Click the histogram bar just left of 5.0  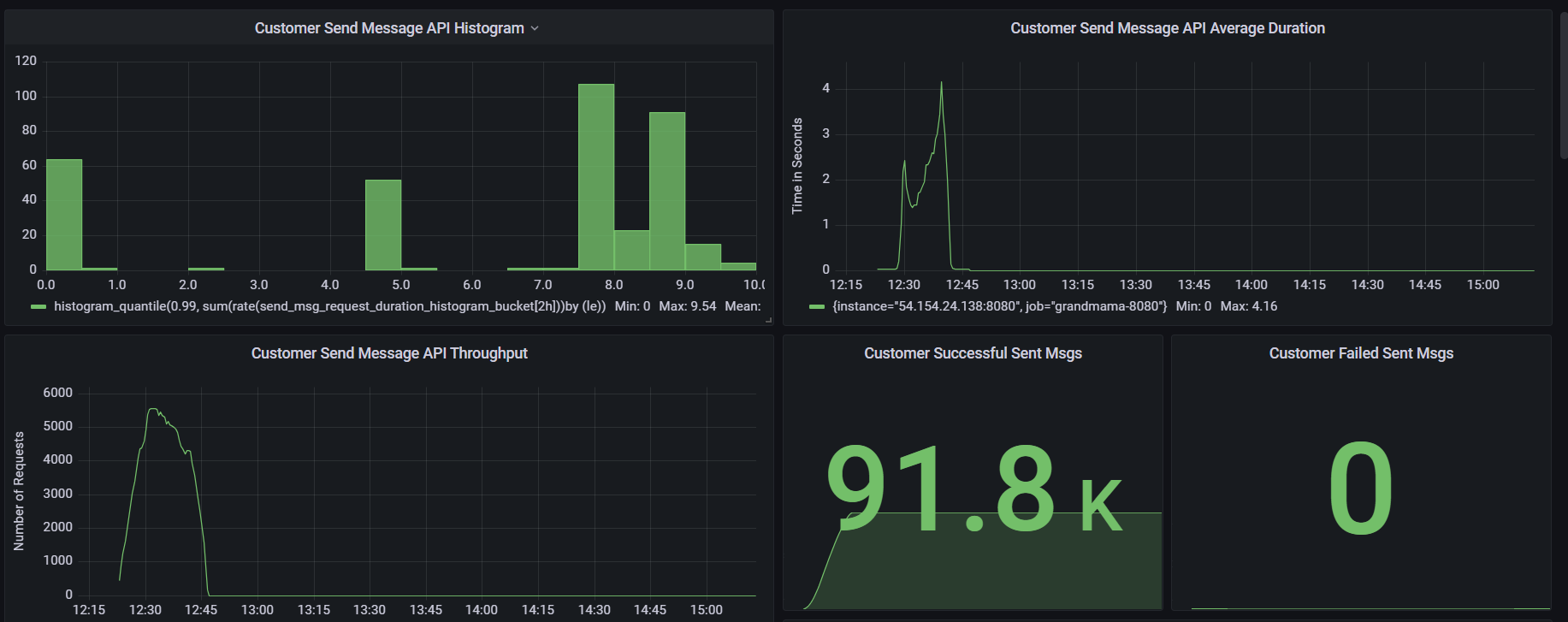(383, 225)
